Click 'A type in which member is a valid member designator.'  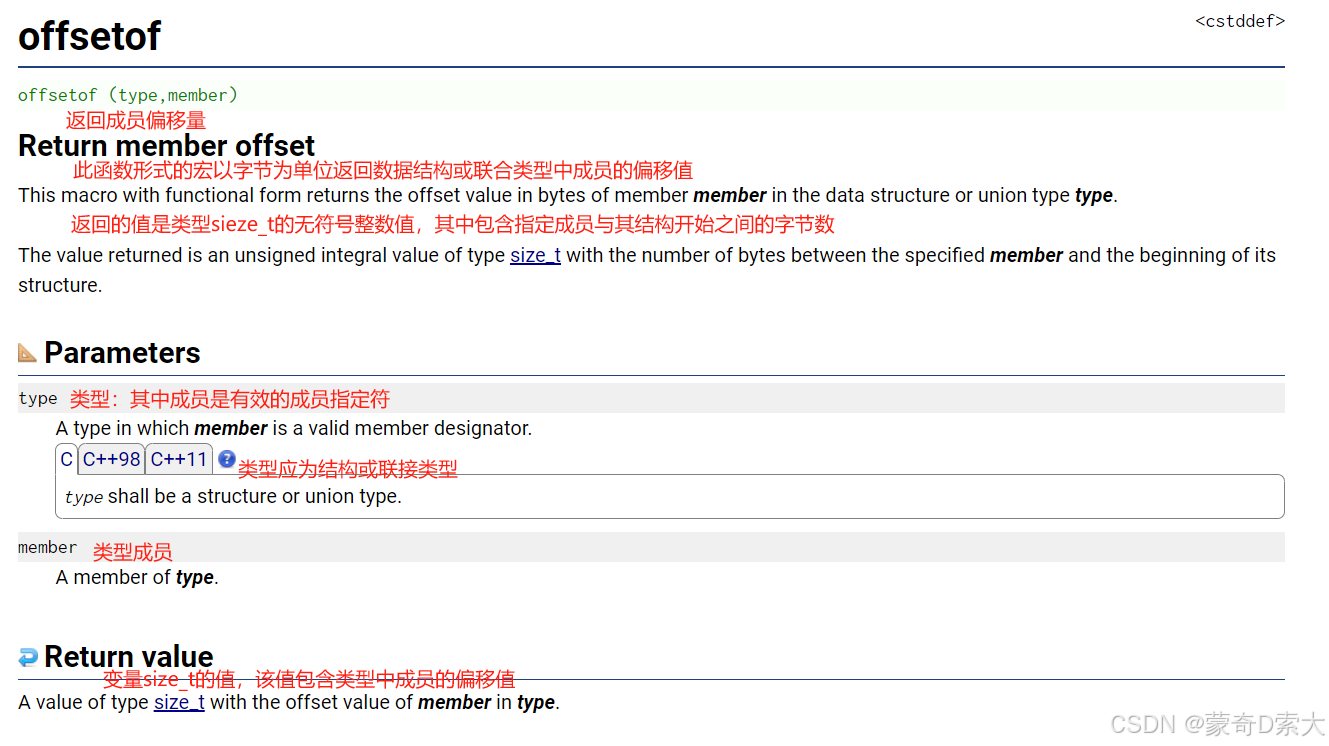click(294, 428)
